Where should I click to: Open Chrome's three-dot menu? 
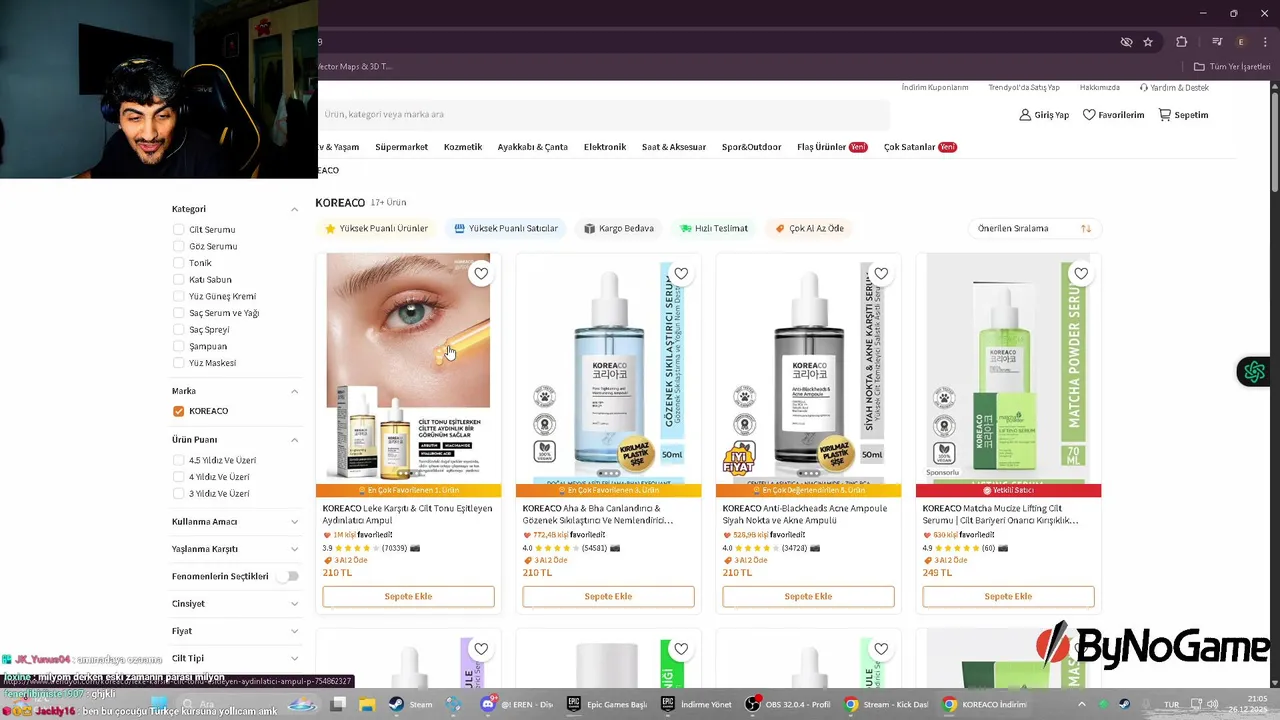click(x=1264, y=42)
